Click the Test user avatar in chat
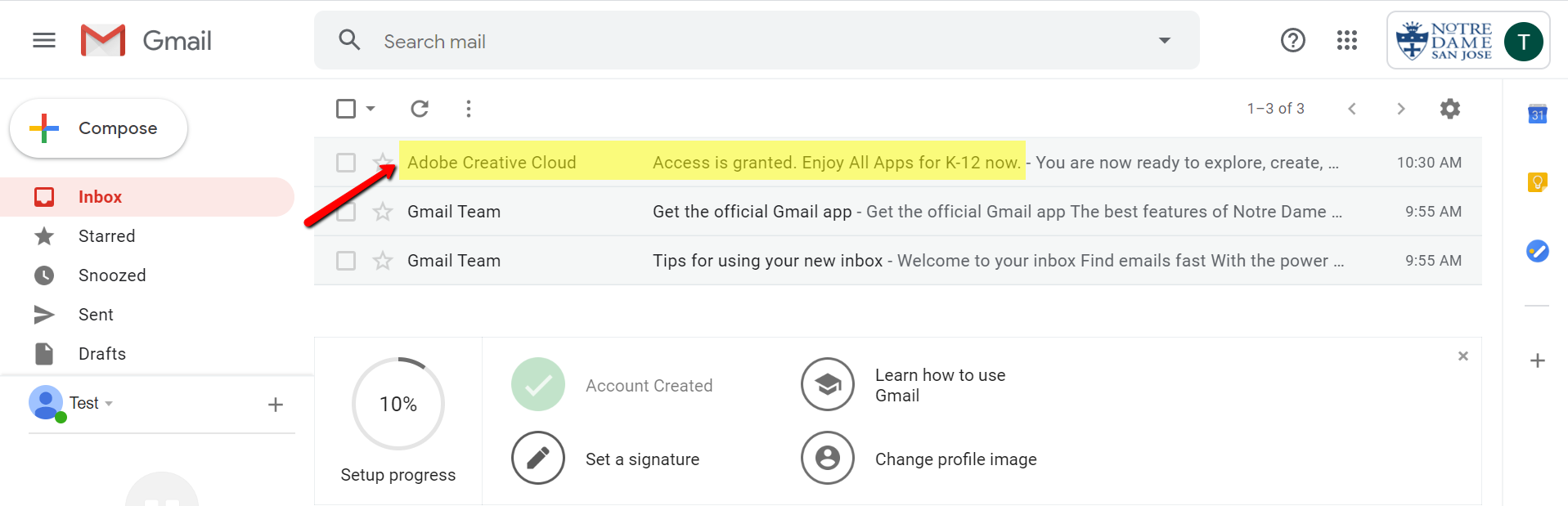 (x=47, y=403)
